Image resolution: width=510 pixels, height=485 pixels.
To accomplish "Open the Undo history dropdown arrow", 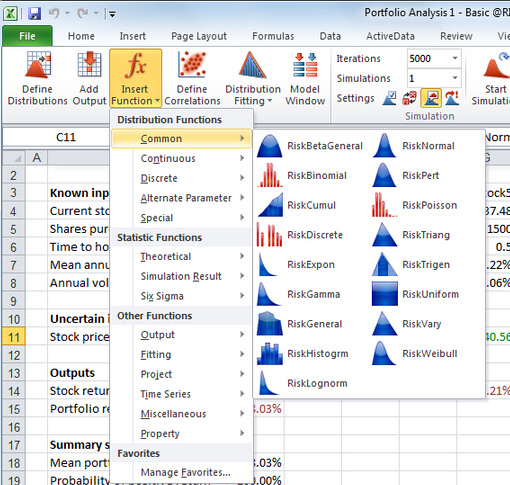I will (x=67, y=13).
